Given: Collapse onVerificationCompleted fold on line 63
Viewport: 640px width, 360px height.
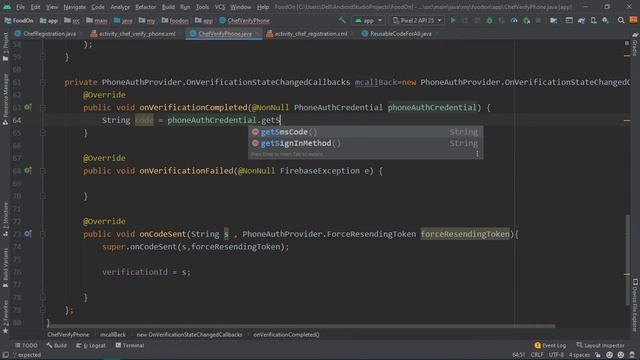Looking at the screenshot, I should [43, 107].
